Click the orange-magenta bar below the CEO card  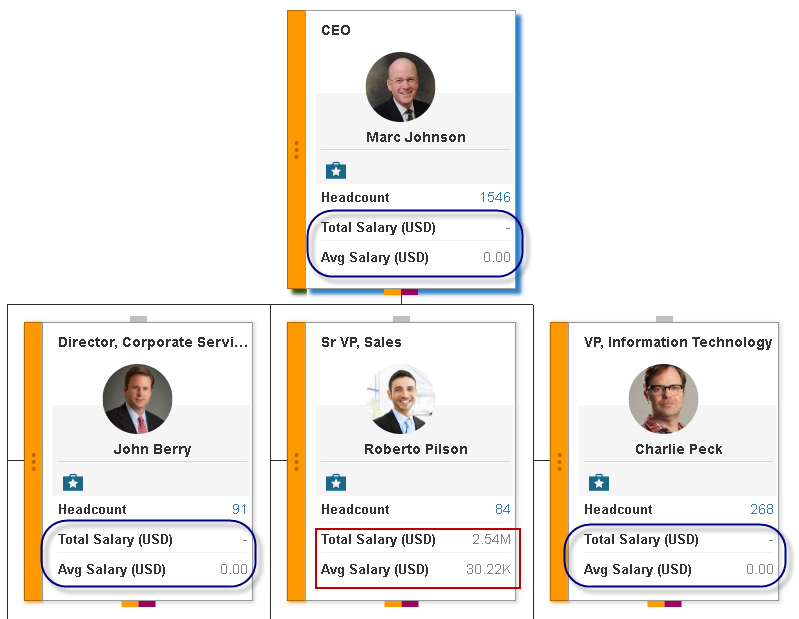tap(401, 292)
